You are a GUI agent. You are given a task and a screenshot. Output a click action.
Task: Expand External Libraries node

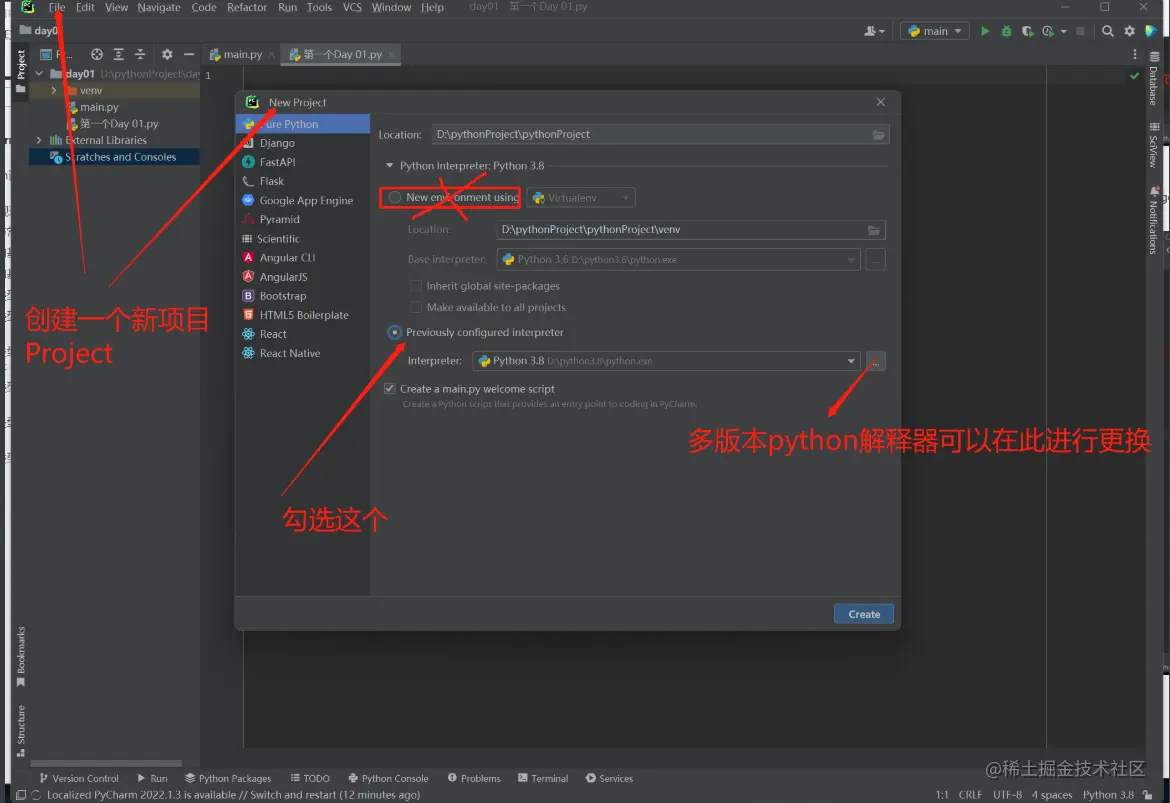[39, 140]
